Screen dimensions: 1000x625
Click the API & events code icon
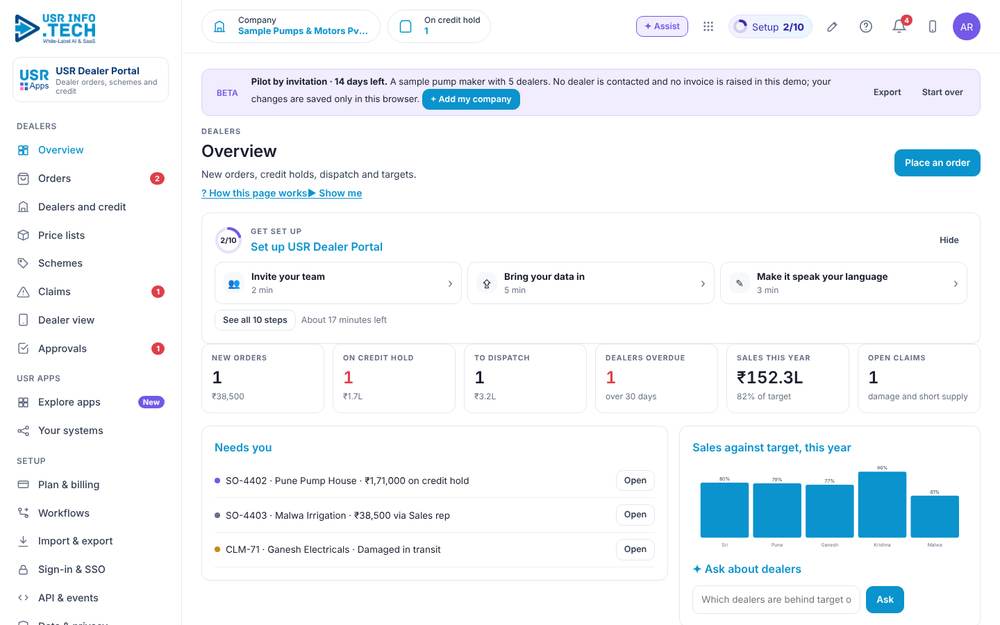point(23,598)
